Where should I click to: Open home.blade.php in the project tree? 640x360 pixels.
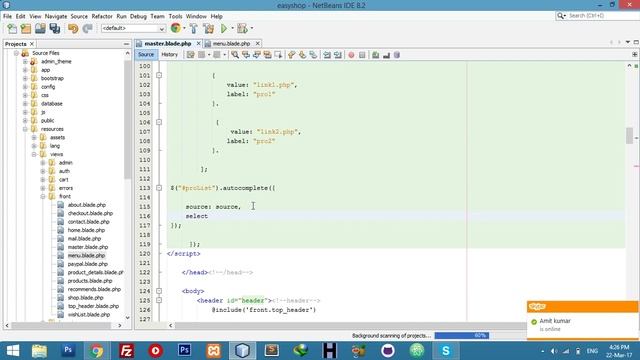[x=86, y=231]
